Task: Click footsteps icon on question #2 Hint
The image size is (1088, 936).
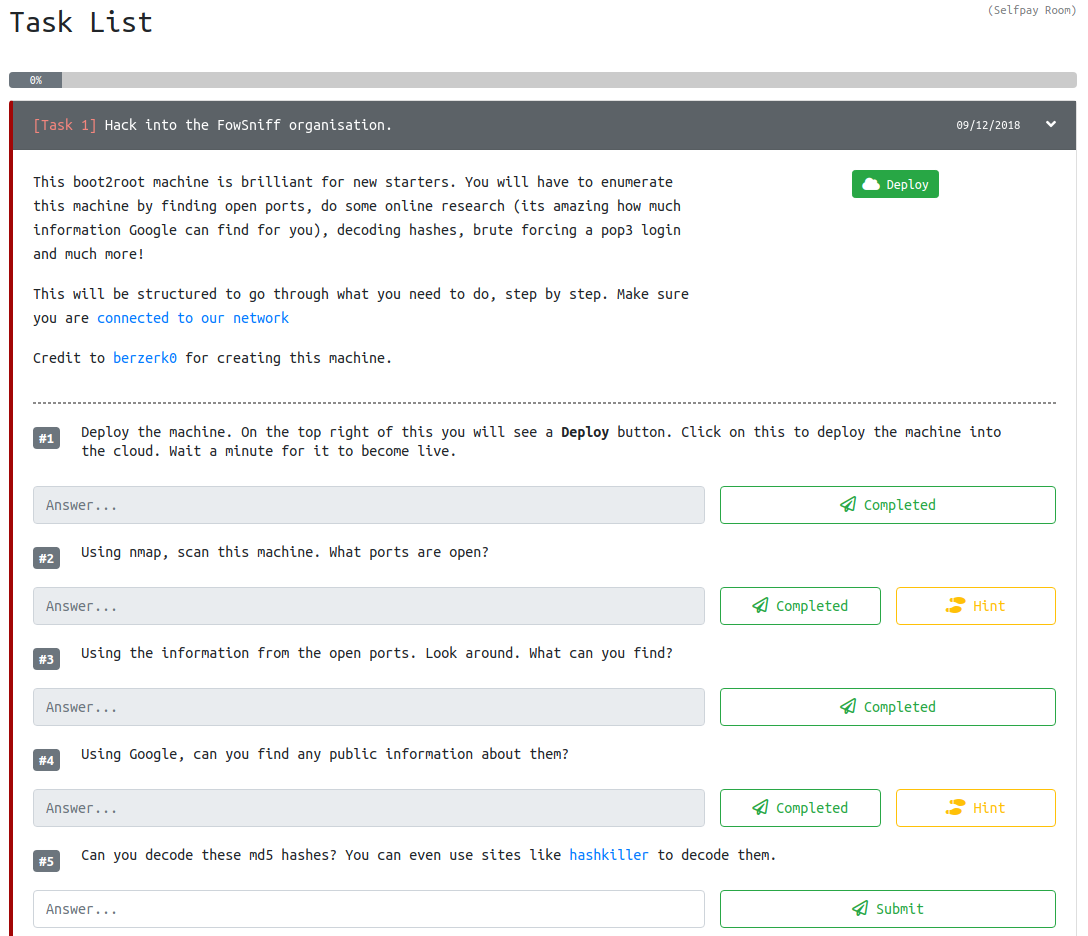Action: [x=955, y=606]
